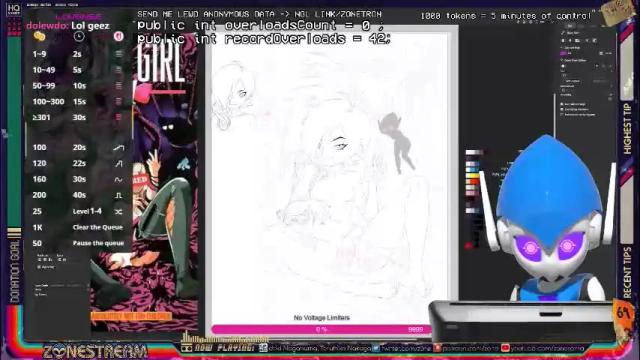The height and width of the screenshot is (360, 640).
Task: Click the 'public int overloadsCount = 0' line
Action: click(x=260, y=26)
